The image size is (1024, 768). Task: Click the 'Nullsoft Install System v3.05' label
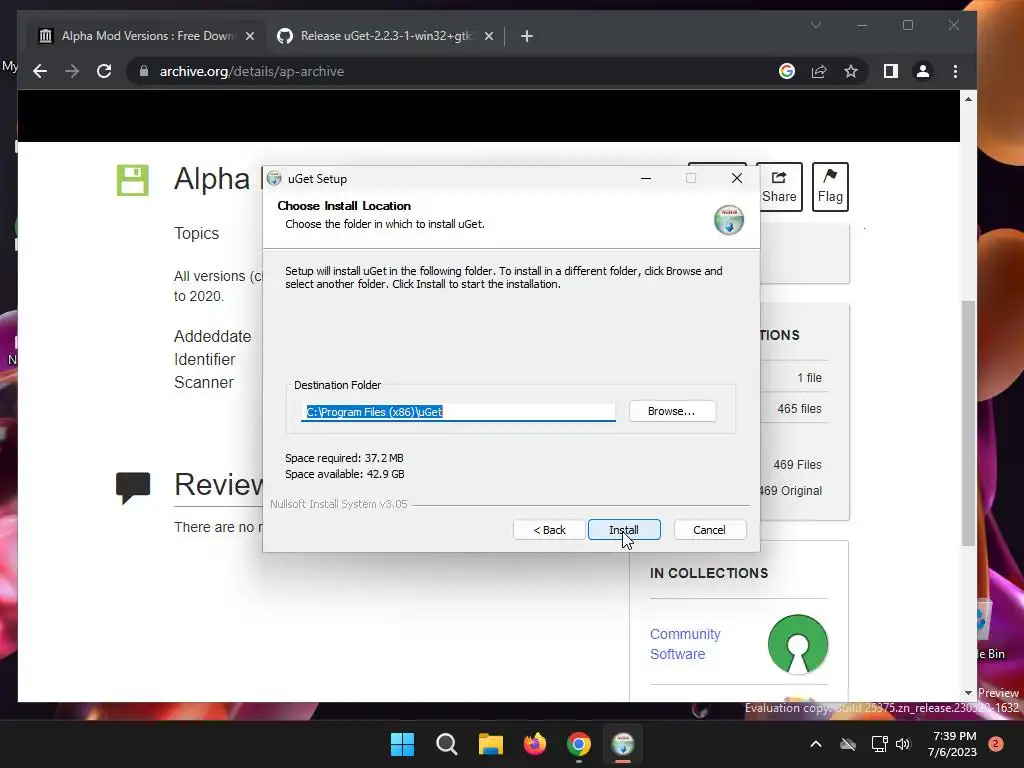pos(338,504)
